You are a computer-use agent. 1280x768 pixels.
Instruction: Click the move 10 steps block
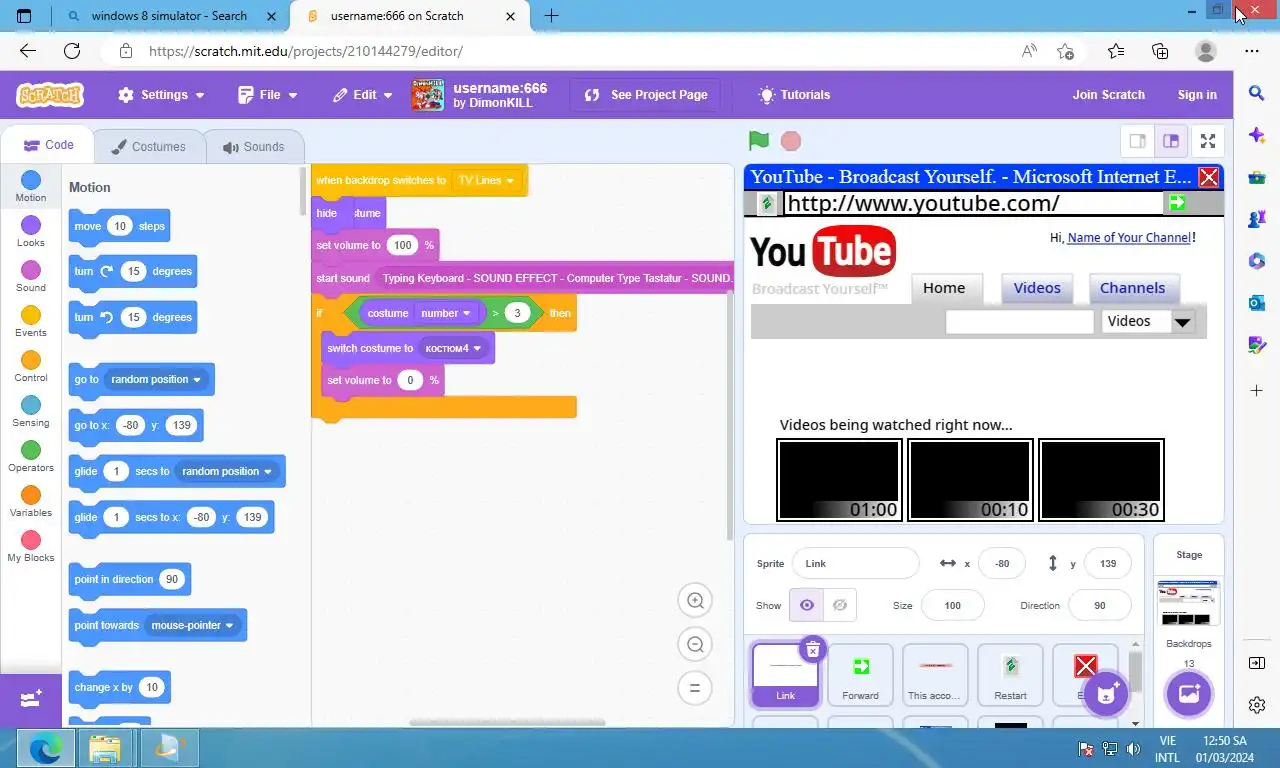click(119, 226)
